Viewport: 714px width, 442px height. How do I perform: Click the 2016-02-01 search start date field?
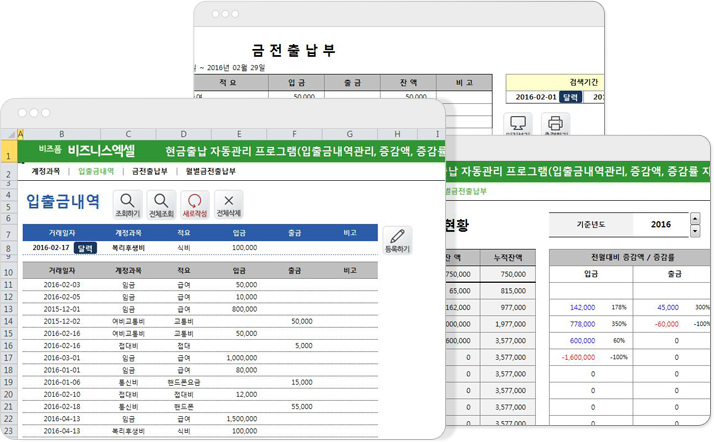[x=536, y=97]
